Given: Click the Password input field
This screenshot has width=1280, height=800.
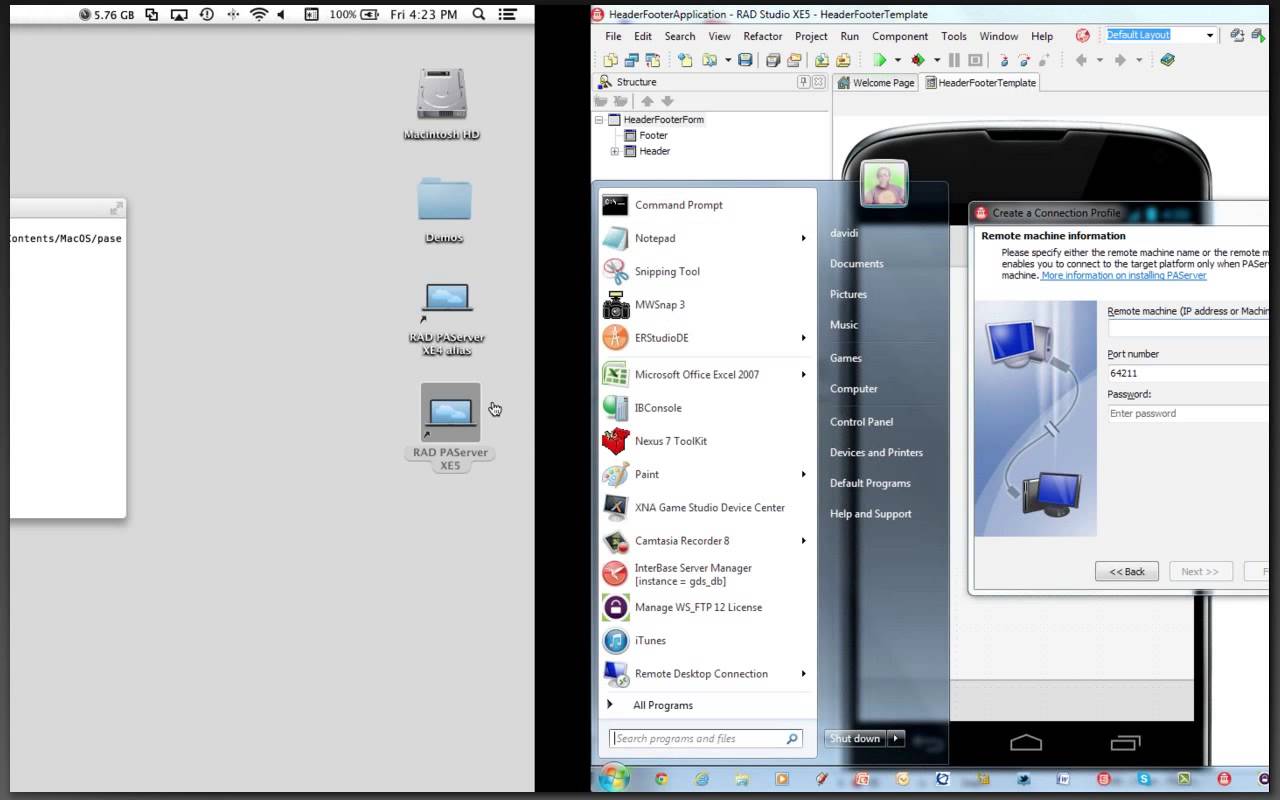Looking at the screenshot, I should coord(1188,413).
